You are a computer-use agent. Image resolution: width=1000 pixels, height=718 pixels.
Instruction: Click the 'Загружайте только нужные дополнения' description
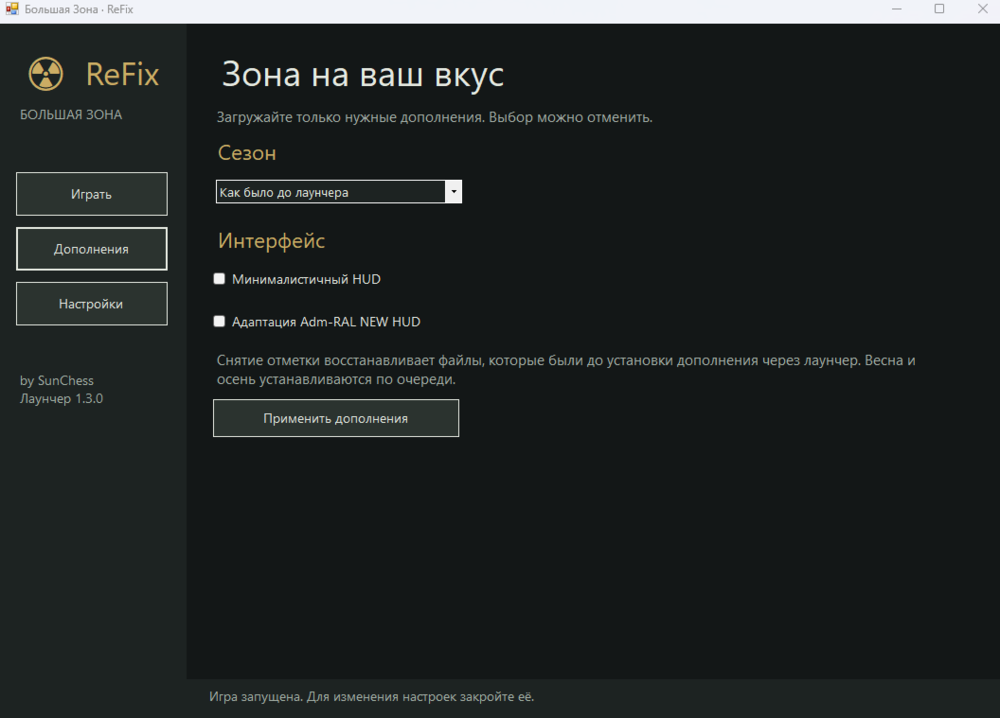(434, 117)
